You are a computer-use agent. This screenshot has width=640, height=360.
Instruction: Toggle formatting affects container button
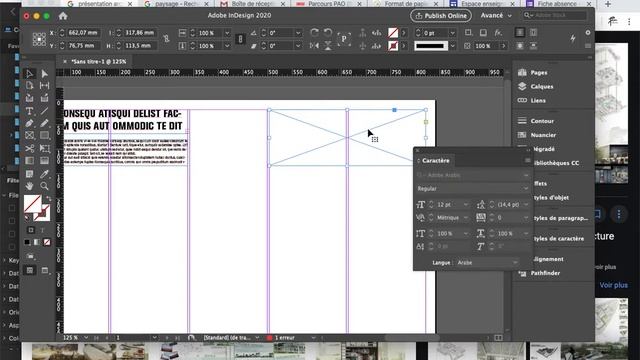31,230
